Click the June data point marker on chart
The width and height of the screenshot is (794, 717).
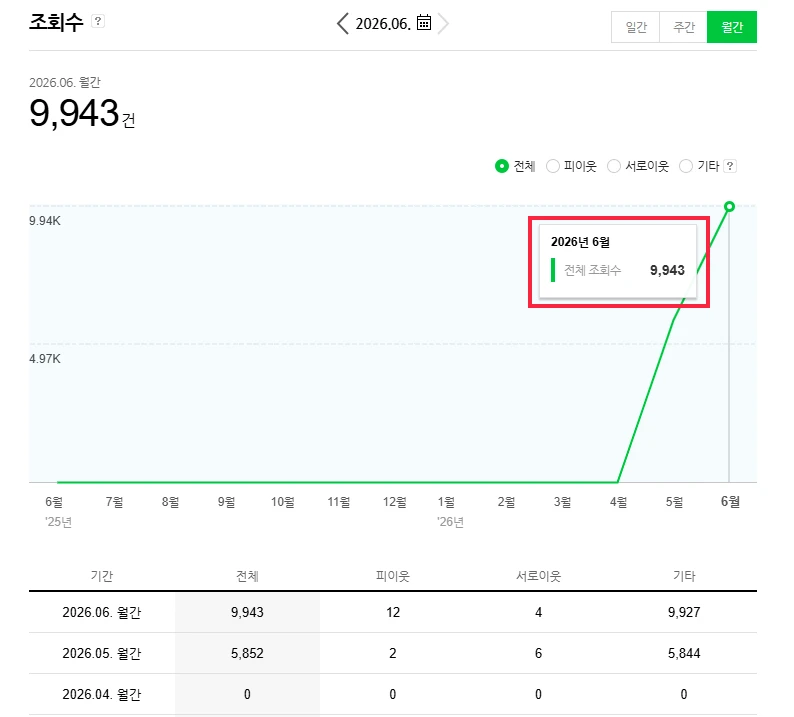click(x=729, y=207)
